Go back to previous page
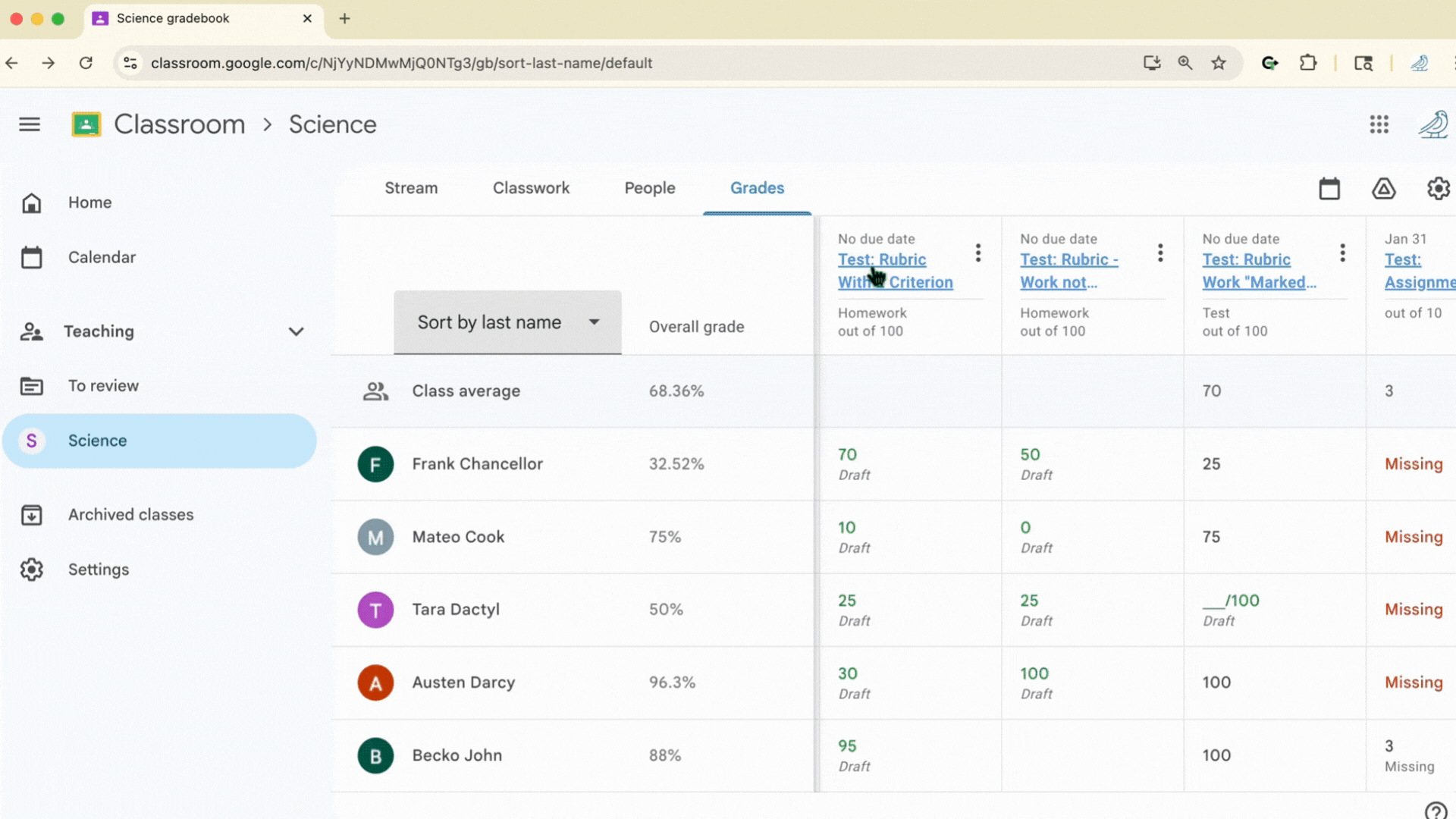The width and height of the screenshot is (1456, 819). (x=12, y=63)
